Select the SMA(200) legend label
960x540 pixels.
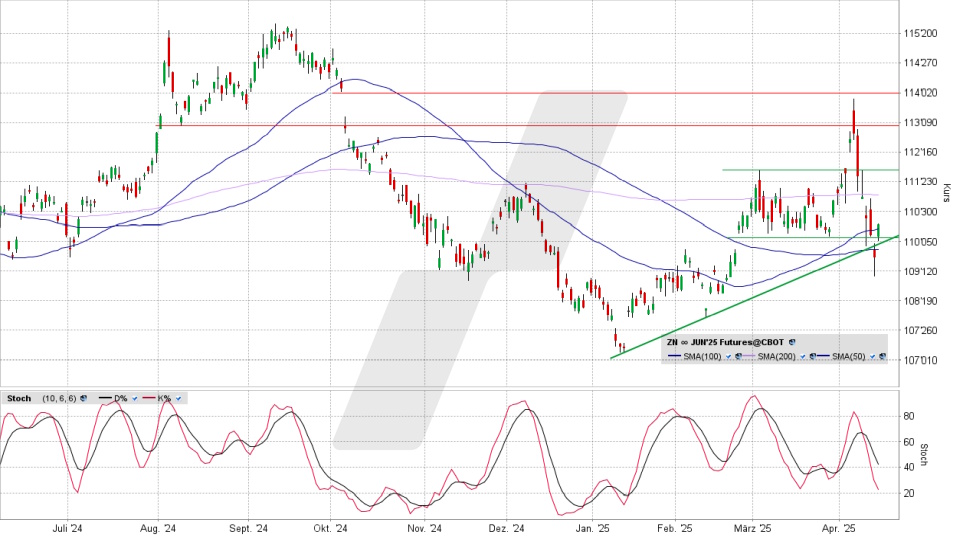click(776, 356)
